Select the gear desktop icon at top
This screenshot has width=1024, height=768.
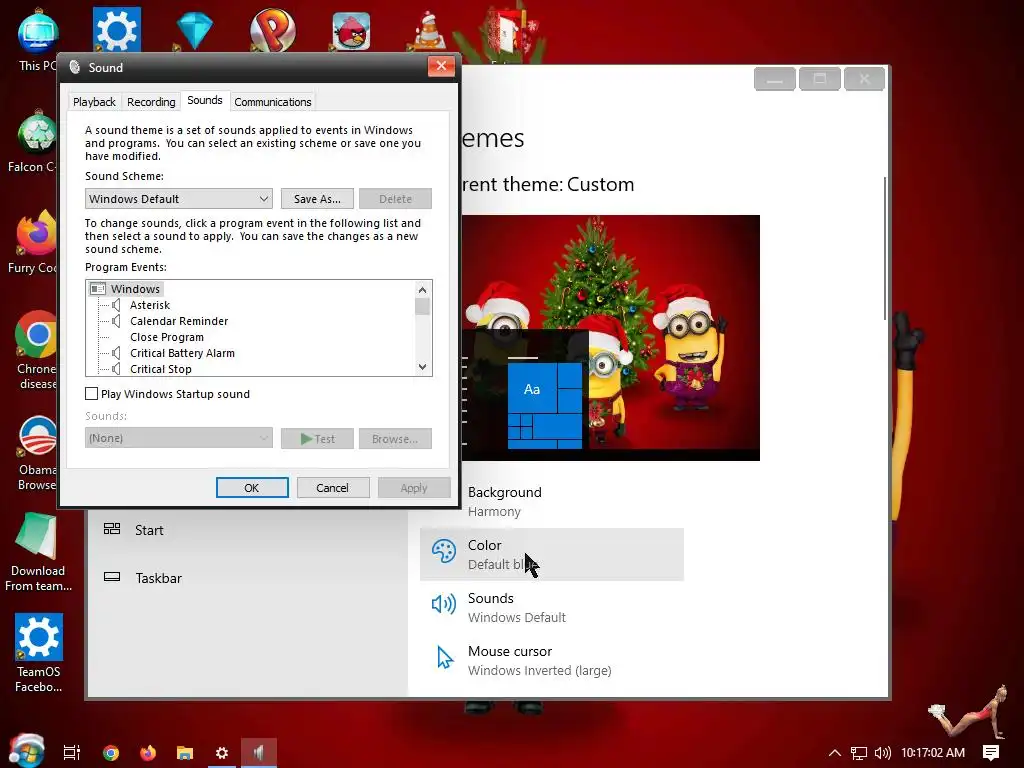click(x=116, y=29)
